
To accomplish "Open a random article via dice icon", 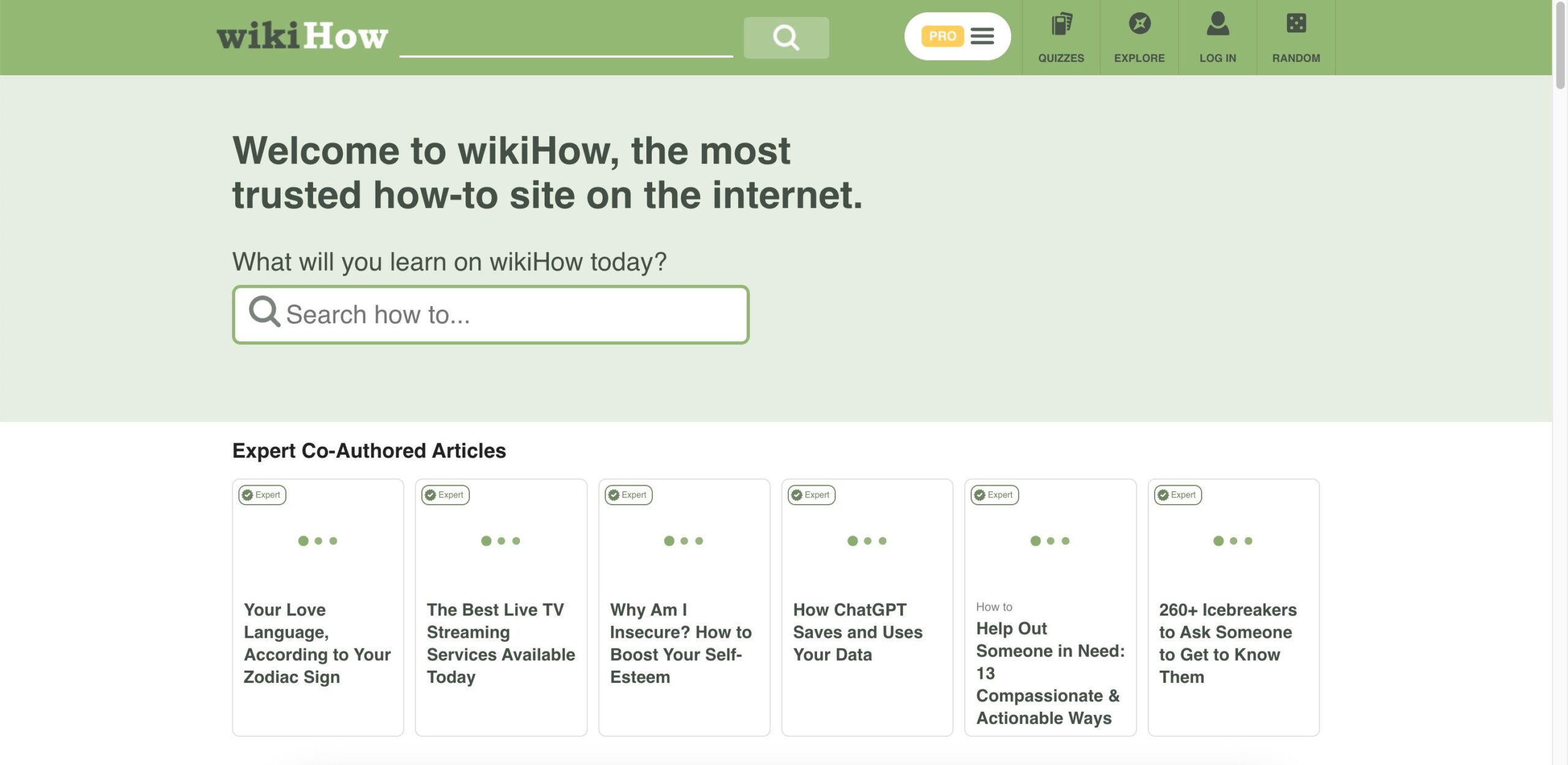I will pos(1296,23).
